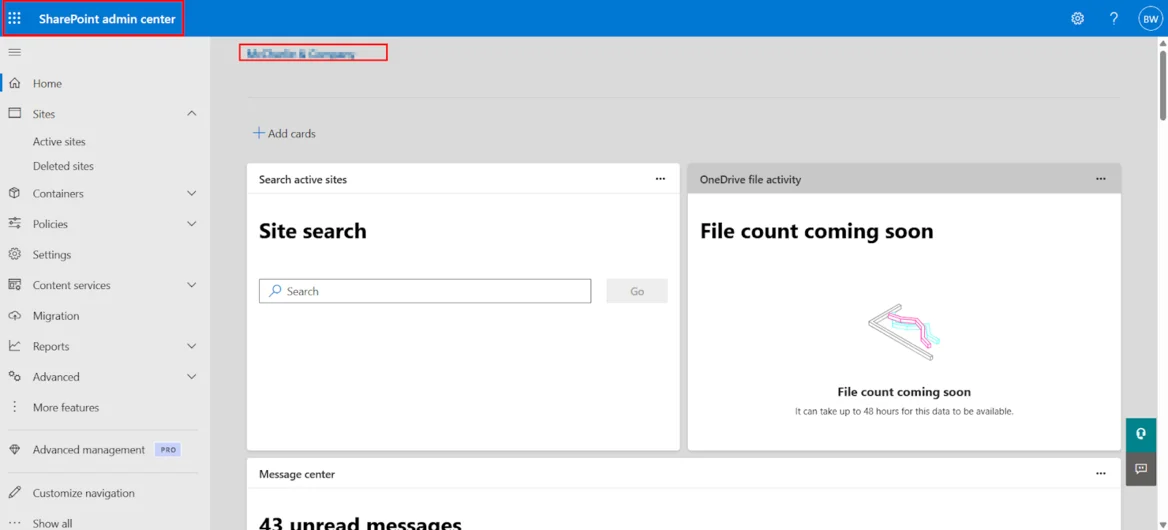Screen dimensions: 1168x530
Task: Click the Advanced nav icon
Action: tap(14, 377)
